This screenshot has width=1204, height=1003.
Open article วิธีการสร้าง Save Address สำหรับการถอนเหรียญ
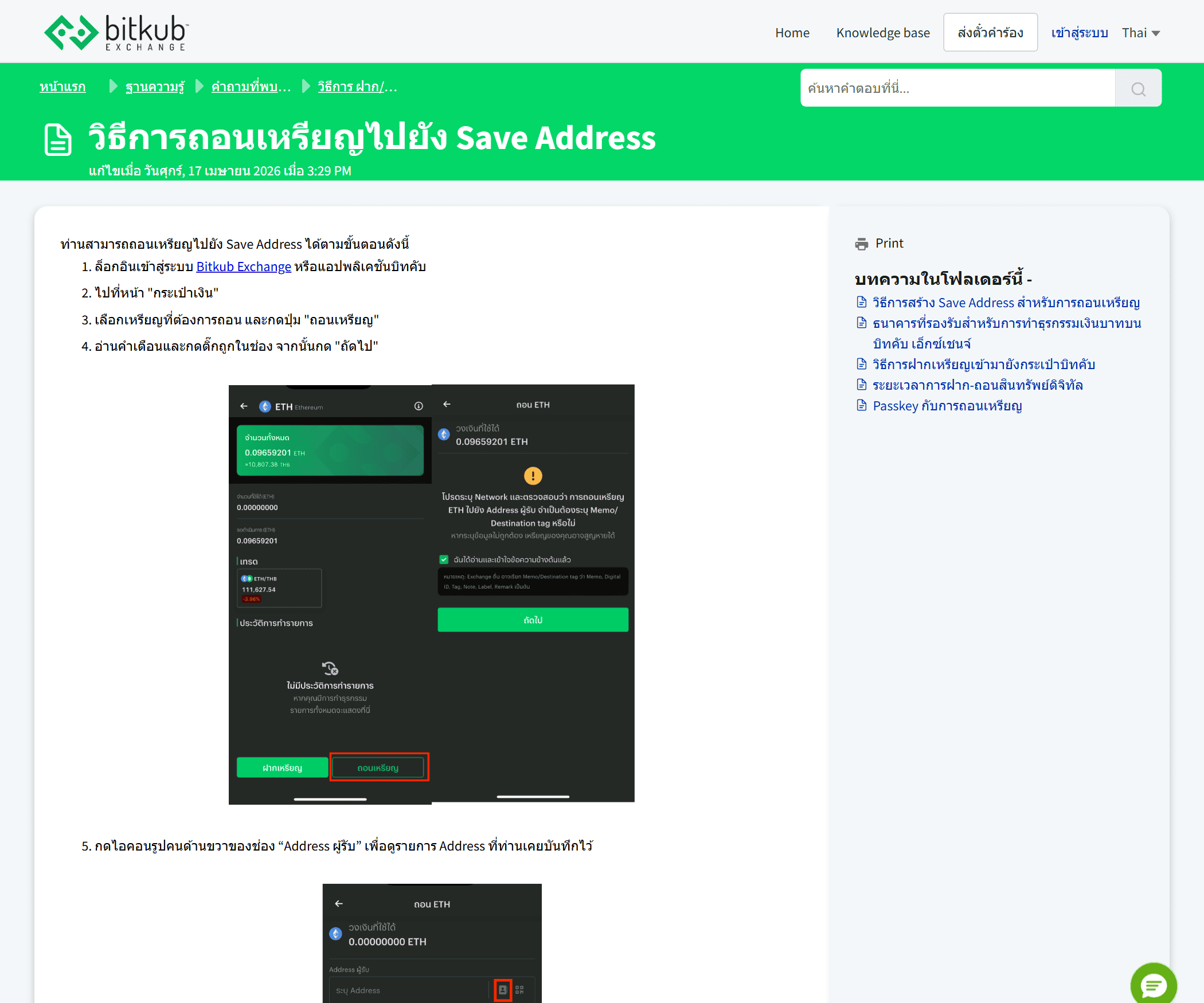(1006, 303)
